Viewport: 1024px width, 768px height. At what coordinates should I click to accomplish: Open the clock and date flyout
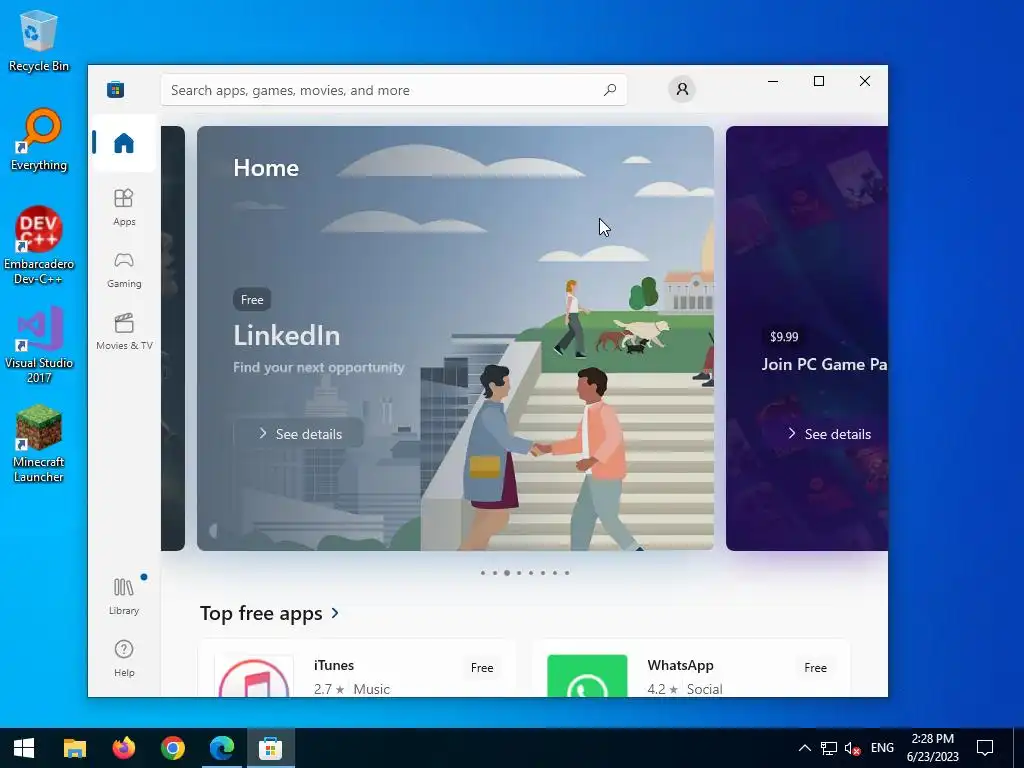(x=933, y=748)
